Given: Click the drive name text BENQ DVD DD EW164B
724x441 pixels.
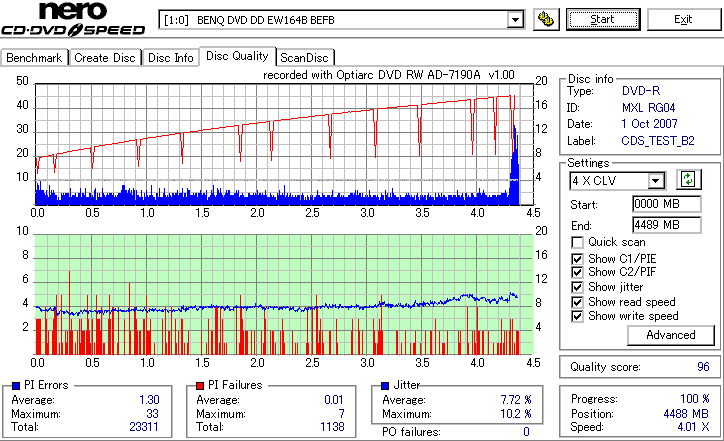Looking at the screenshot, I should pos(265,20).
